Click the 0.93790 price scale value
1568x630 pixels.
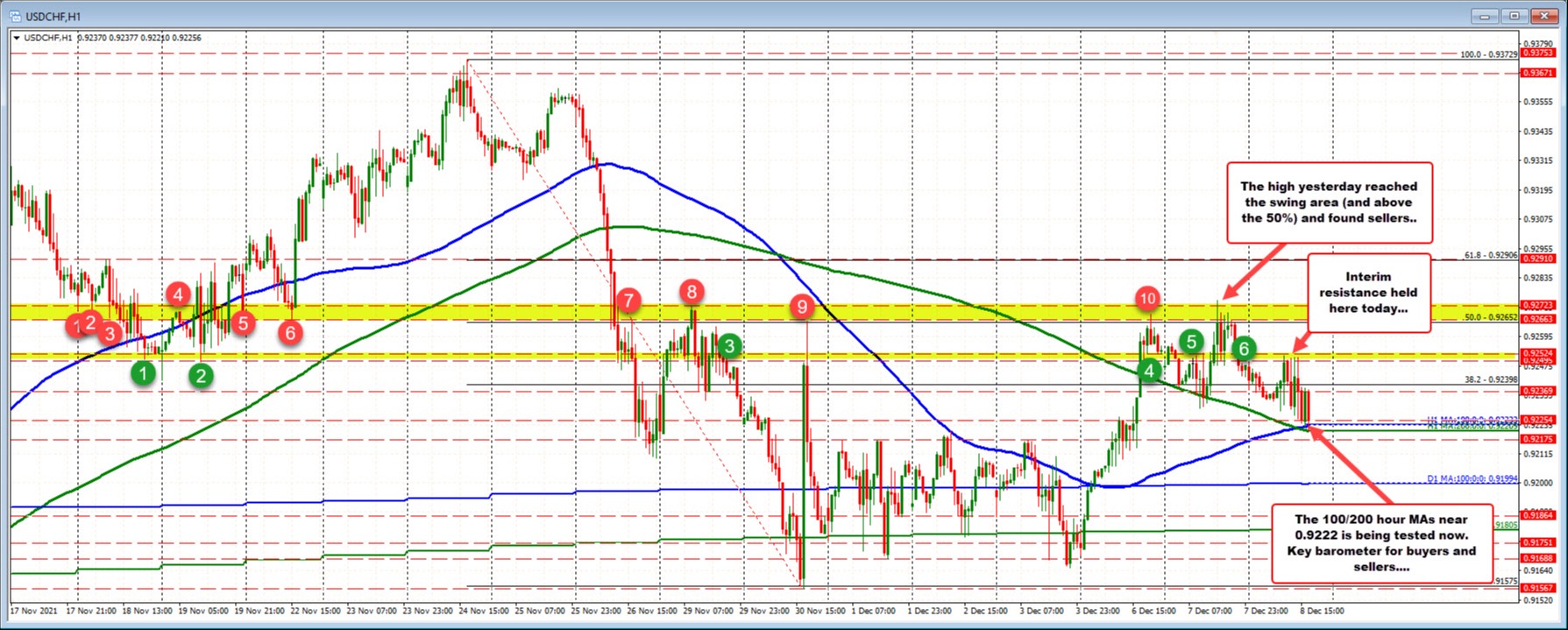click(1537, 43)
